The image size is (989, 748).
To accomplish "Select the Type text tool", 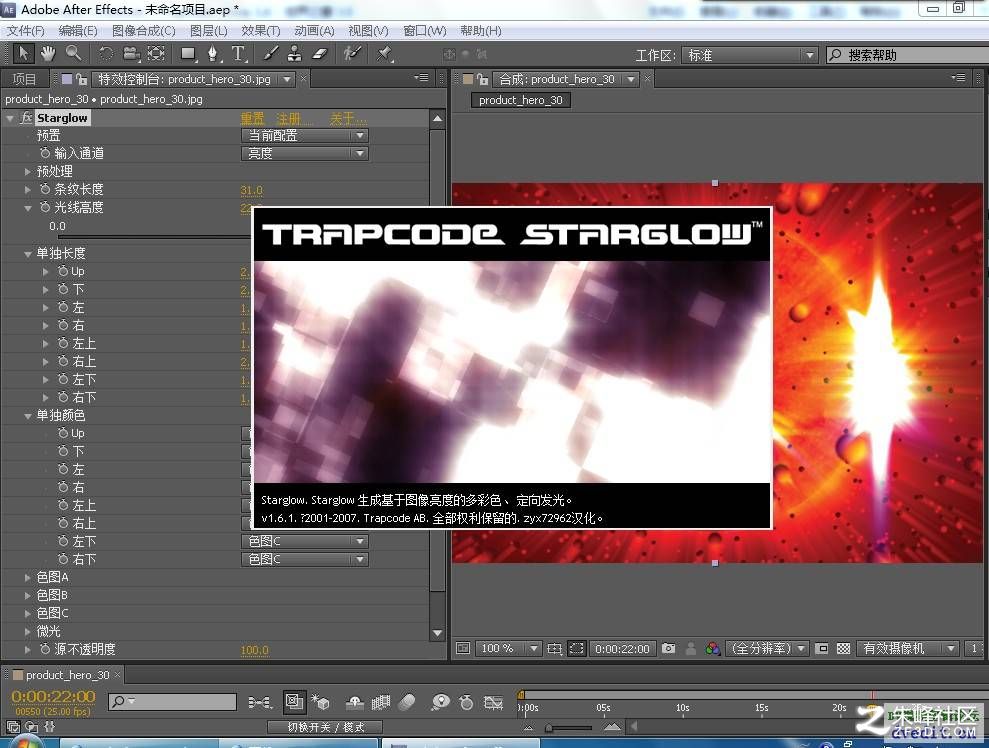I will click(x=238, y=54).
